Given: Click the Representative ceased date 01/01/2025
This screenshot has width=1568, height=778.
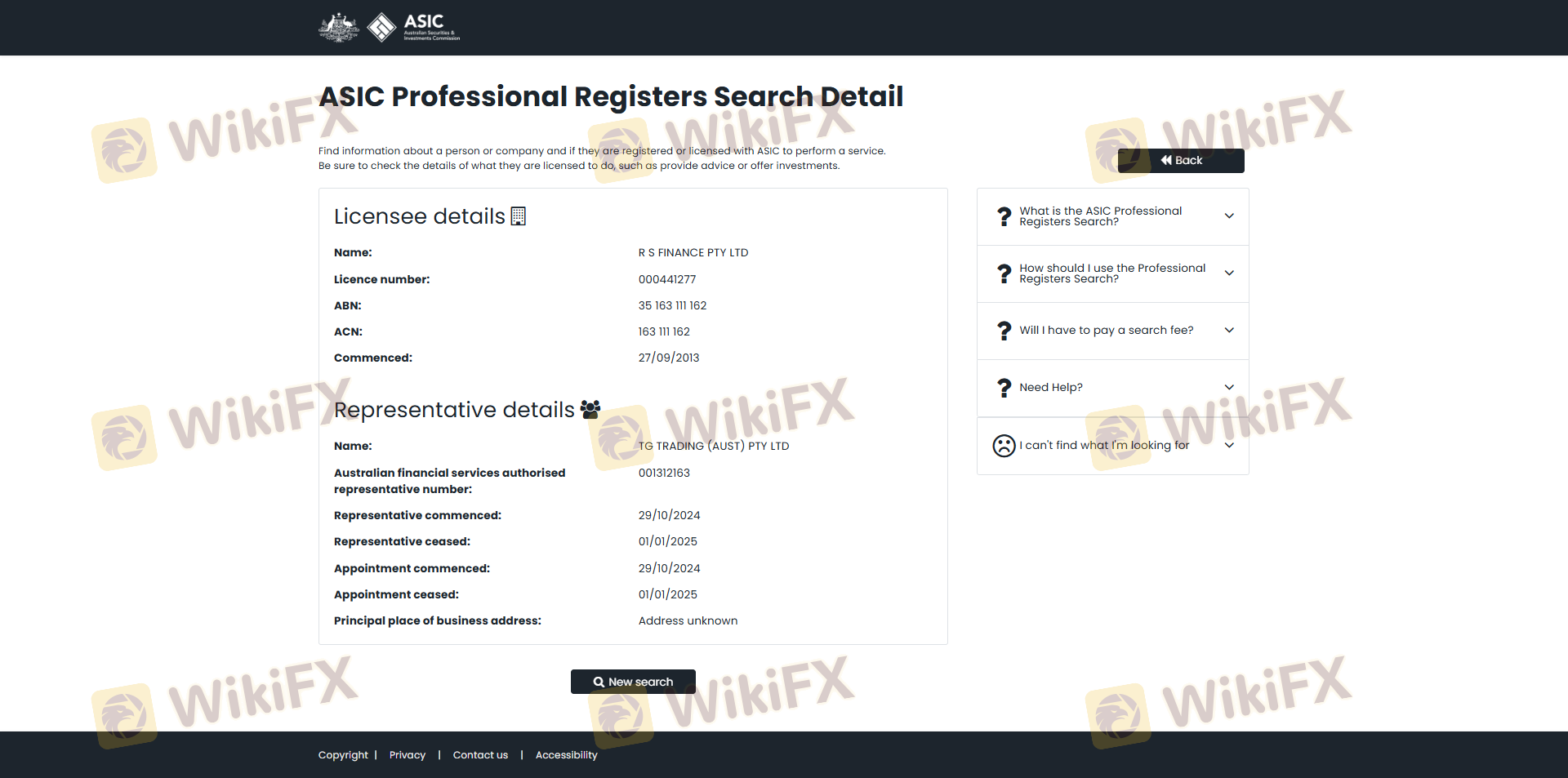Looking at the screenshot, I should (668, 541).
